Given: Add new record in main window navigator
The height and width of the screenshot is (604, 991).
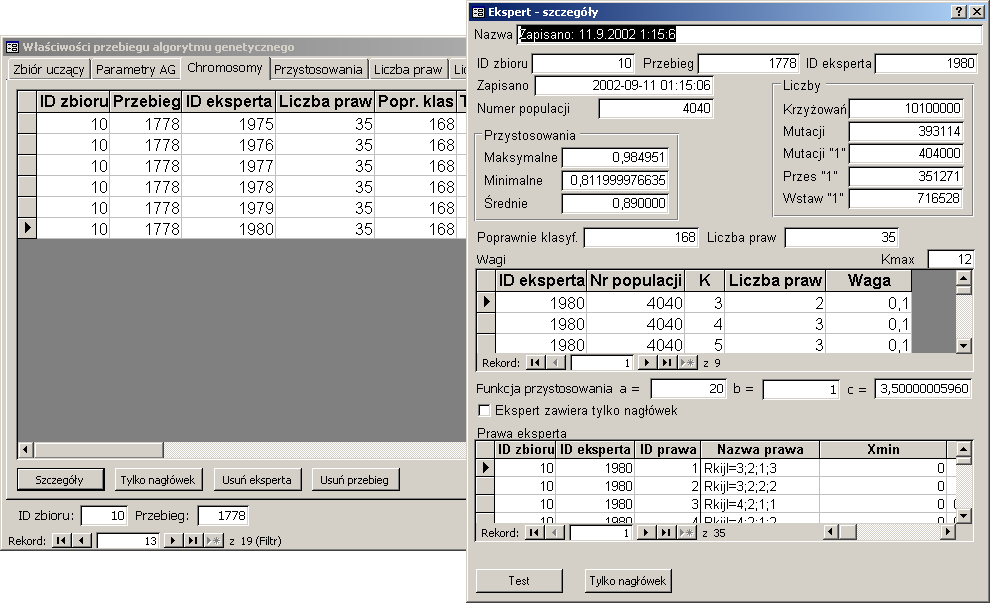Looking at the screenshot, I should pyautogui.click(x=214, y=541).
